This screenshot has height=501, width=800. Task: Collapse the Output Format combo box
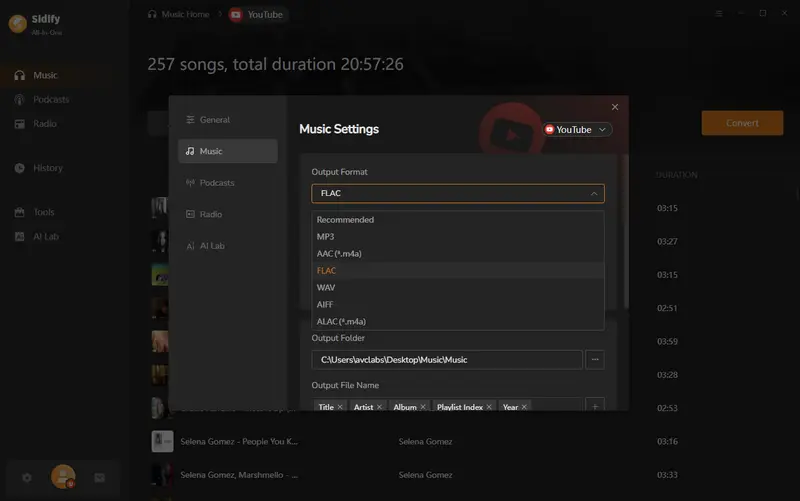[x=457, y=194]
